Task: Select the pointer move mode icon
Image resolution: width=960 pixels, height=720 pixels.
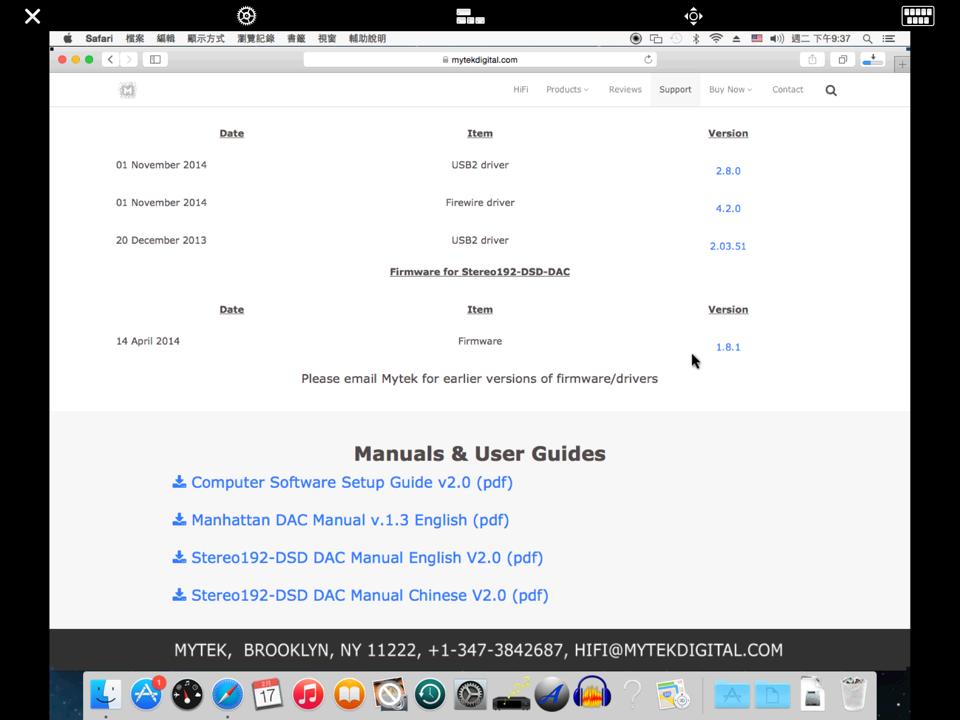Action: (693, 16)
